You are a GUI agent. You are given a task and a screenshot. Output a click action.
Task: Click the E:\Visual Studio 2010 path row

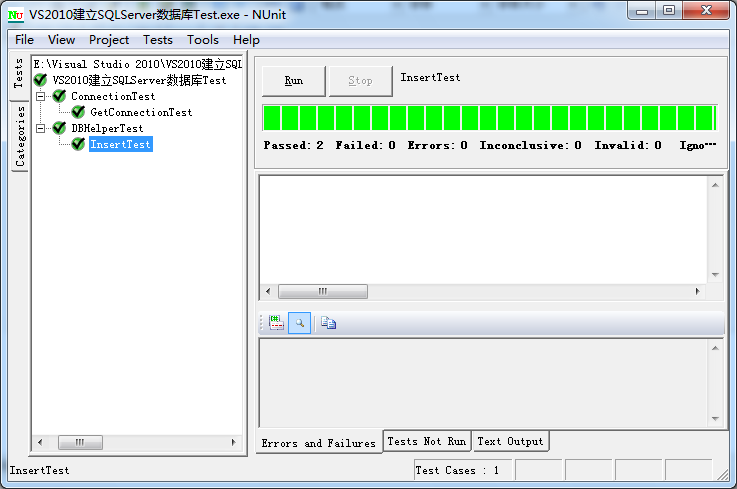[137, 64]
